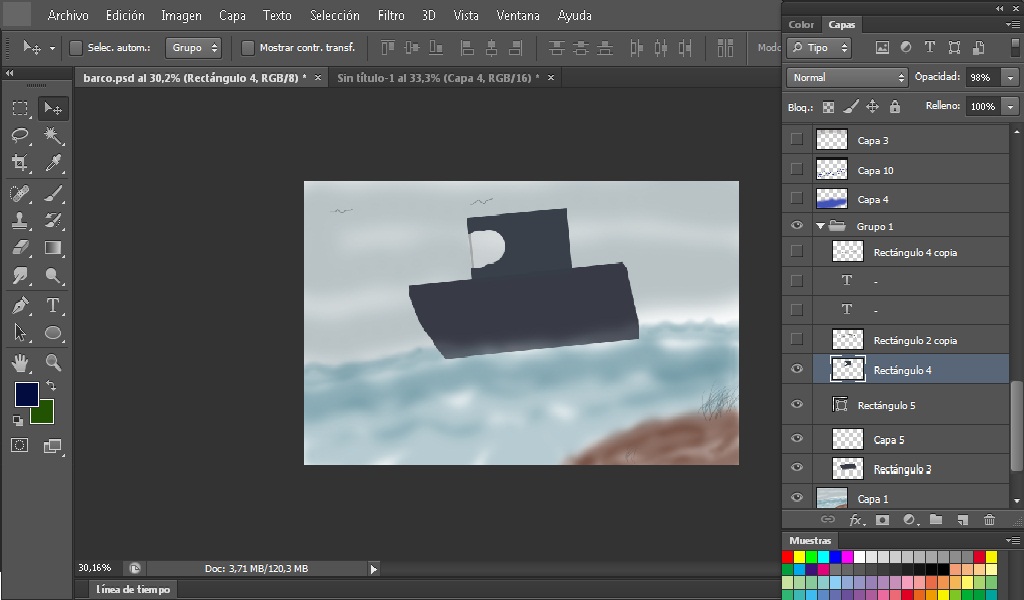The width and height of the screenshot is (1024, 600).
Task: Switch to the Sin título-1 document tab
Action: pos(437,77)
